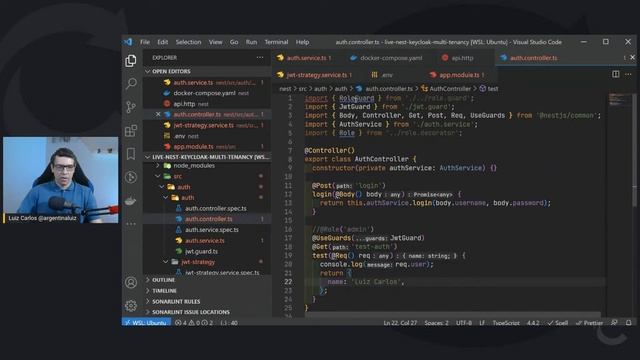Open the Docker view icon
The image size is (640, 360).
tap(131, 201)
